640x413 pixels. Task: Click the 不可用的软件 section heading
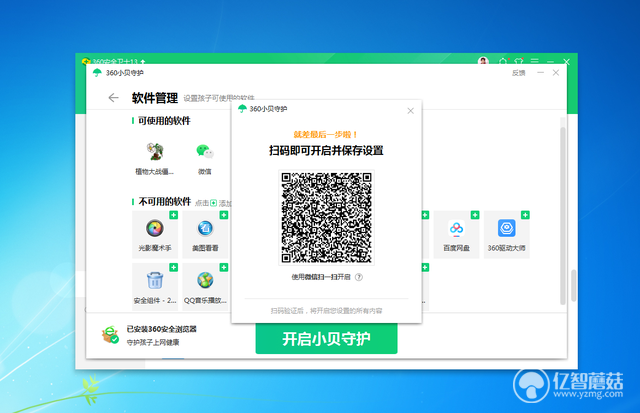[165, 202]
